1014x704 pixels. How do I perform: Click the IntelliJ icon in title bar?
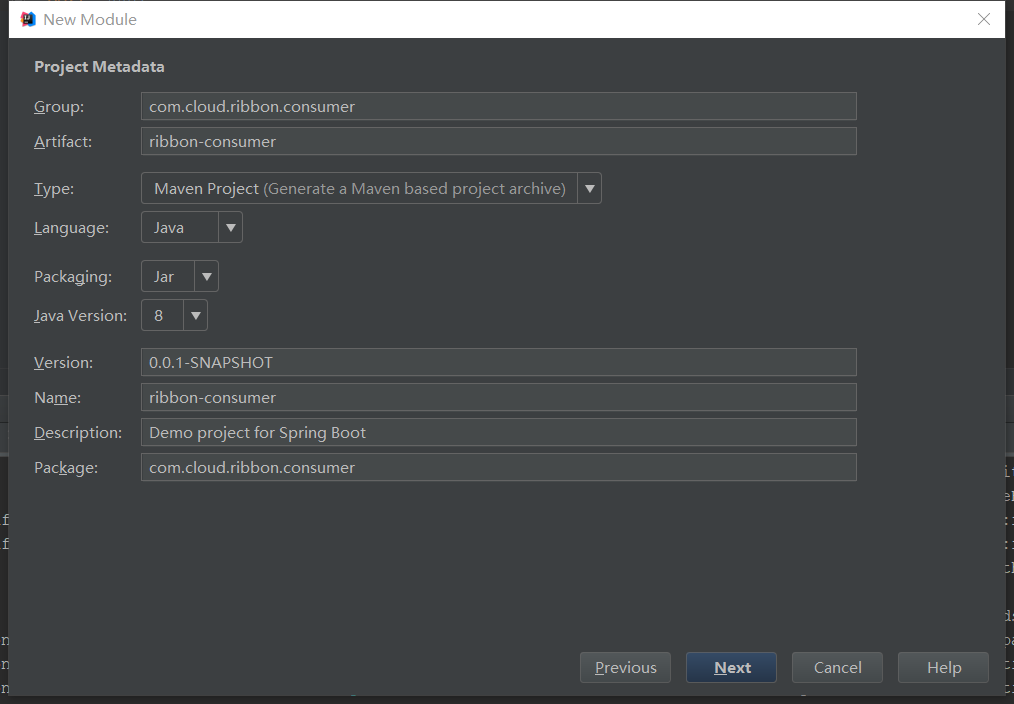click(x=28, y=19)
